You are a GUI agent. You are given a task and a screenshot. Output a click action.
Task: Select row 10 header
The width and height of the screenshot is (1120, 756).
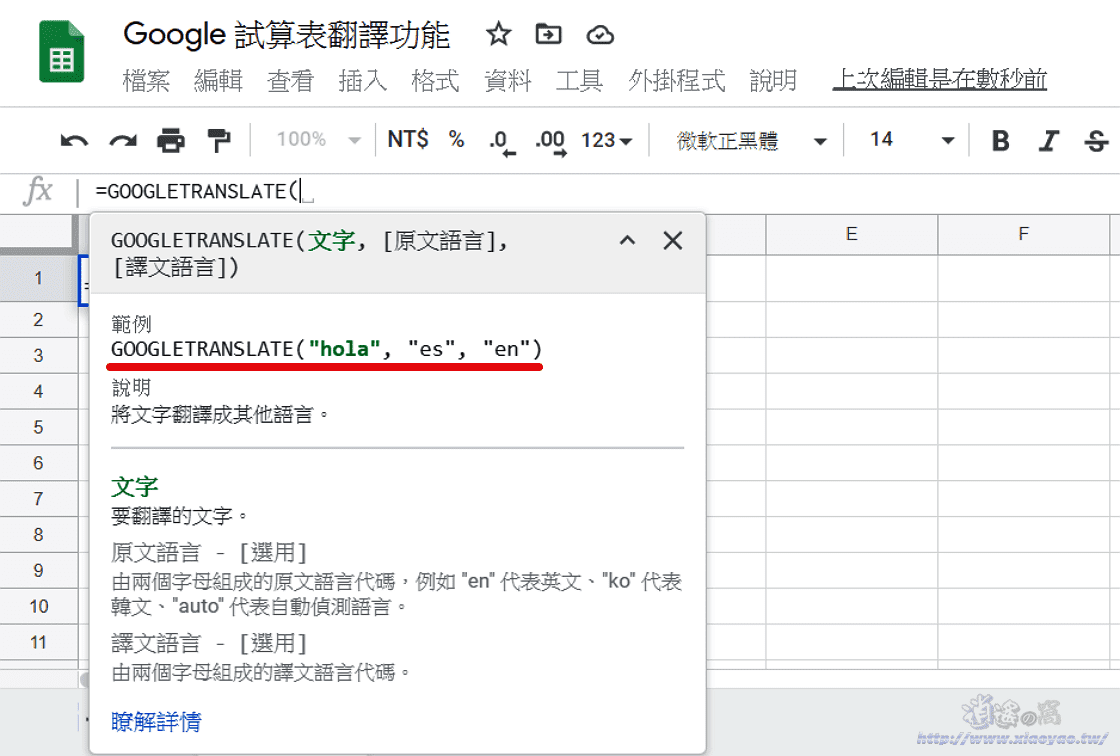point(39,606)
